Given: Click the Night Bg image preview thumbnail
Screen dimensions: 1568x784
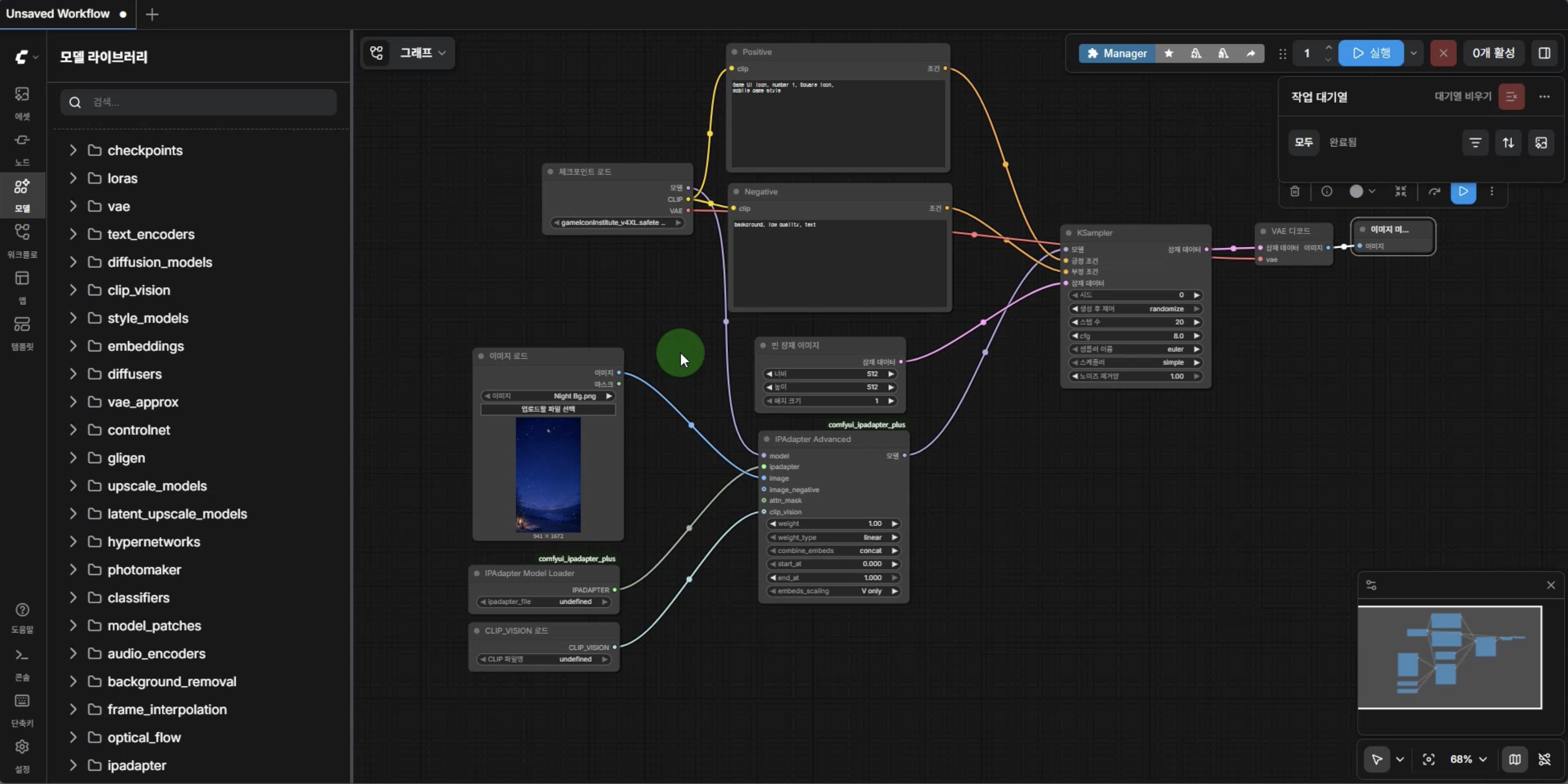Looking at the screenshot, I should [x=547, y=475].
